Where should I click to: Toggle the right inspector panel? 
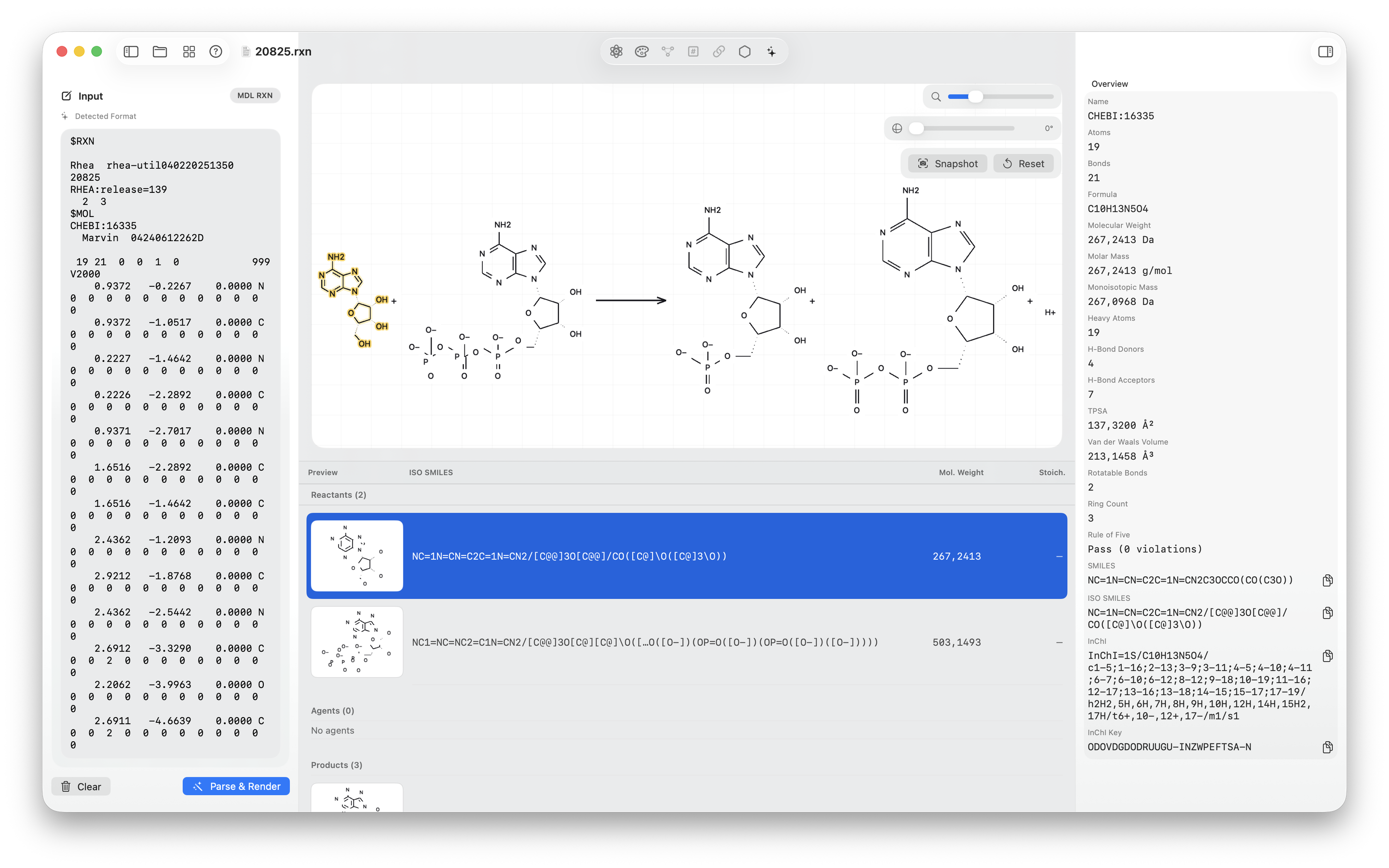click(x=1325, y=52)
